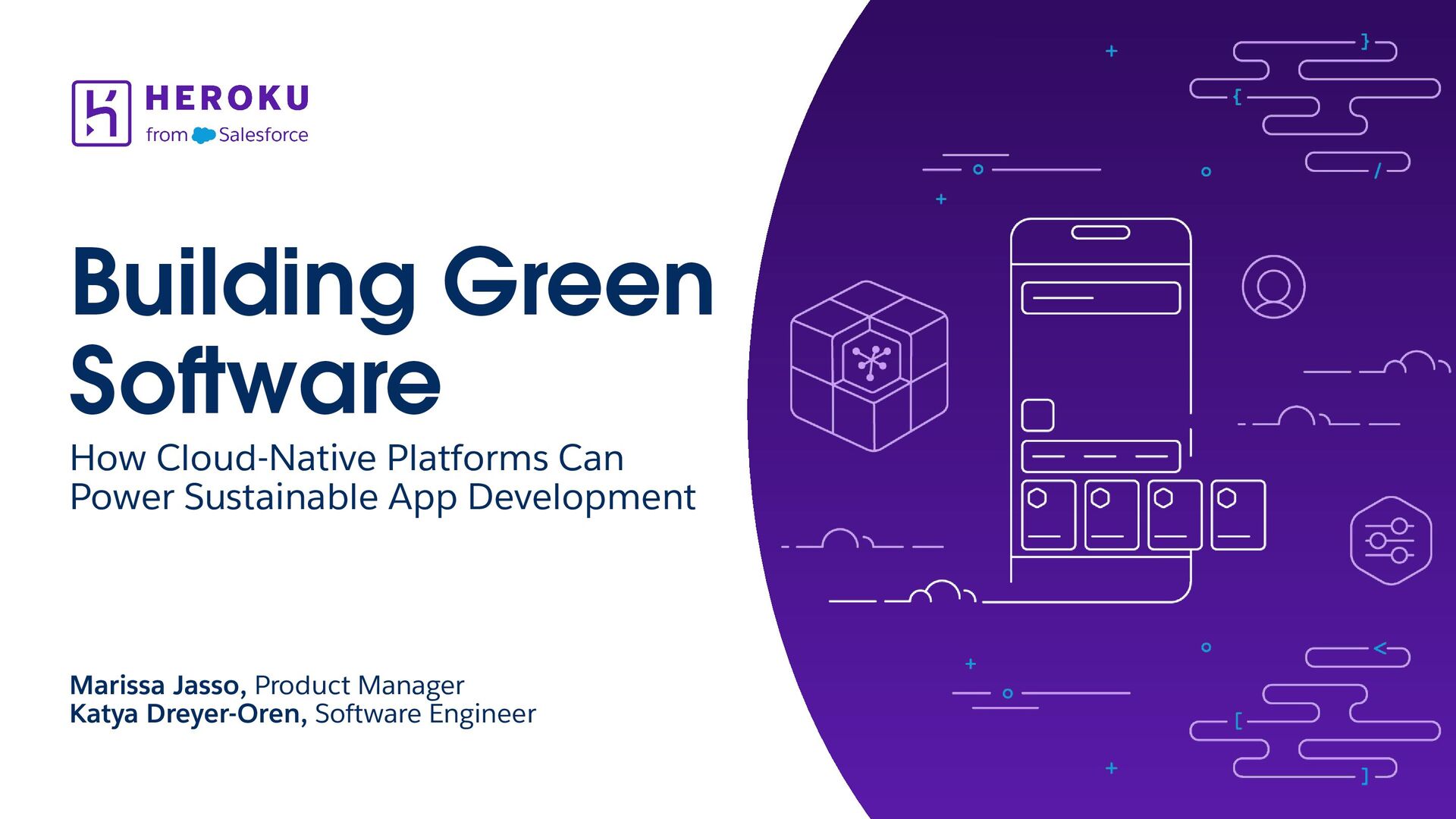Click the subtitle 'How Cloud-Native Platforms Can Power Sustainable App Development'
This screenshot has width=1456, height=819.
pyautogui.click(x=383, y=477)
